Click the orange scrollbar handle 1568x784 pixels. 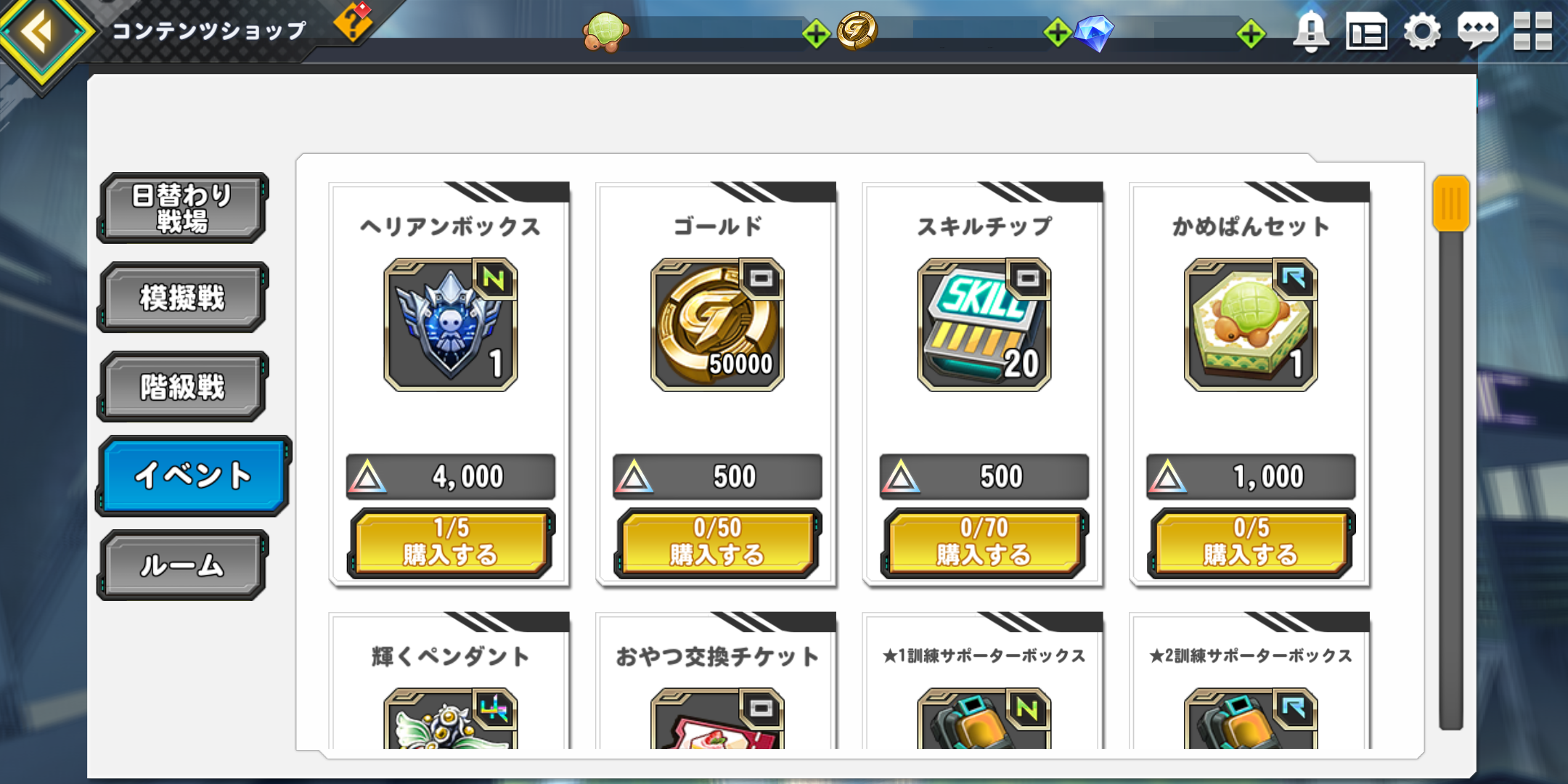click(x=1451, y=204)
